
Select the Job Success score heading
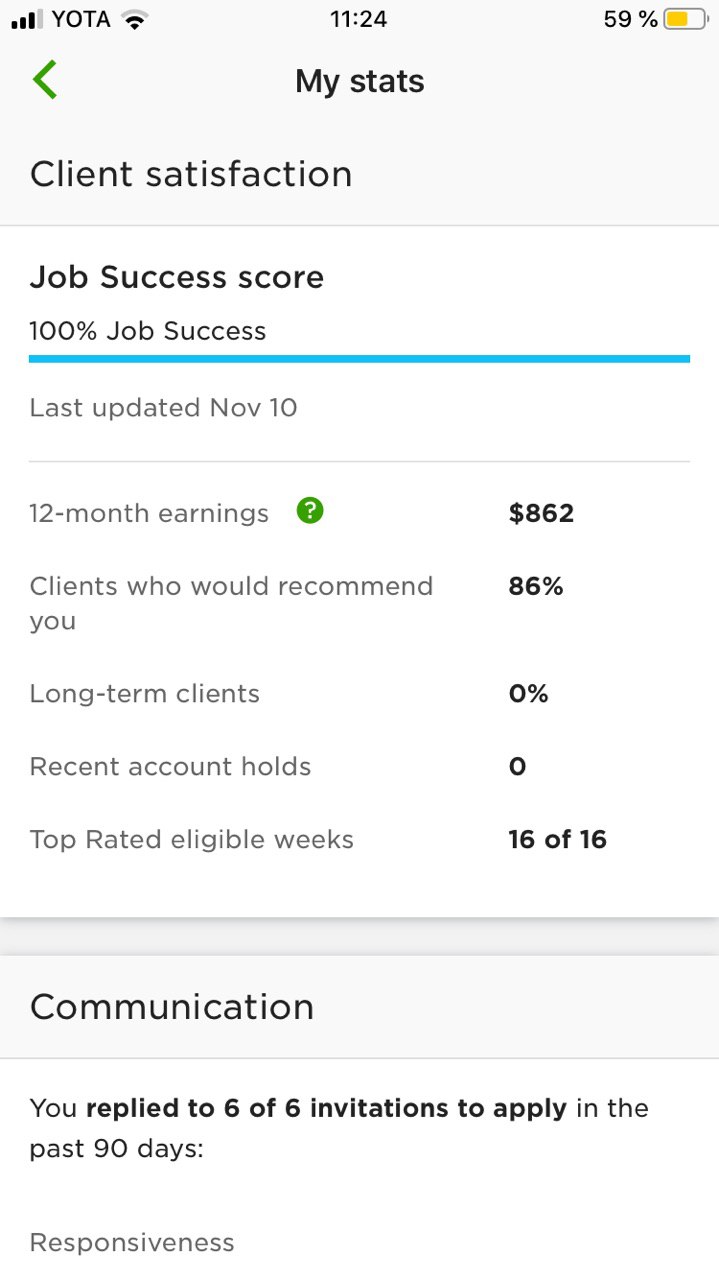(177, 277)
